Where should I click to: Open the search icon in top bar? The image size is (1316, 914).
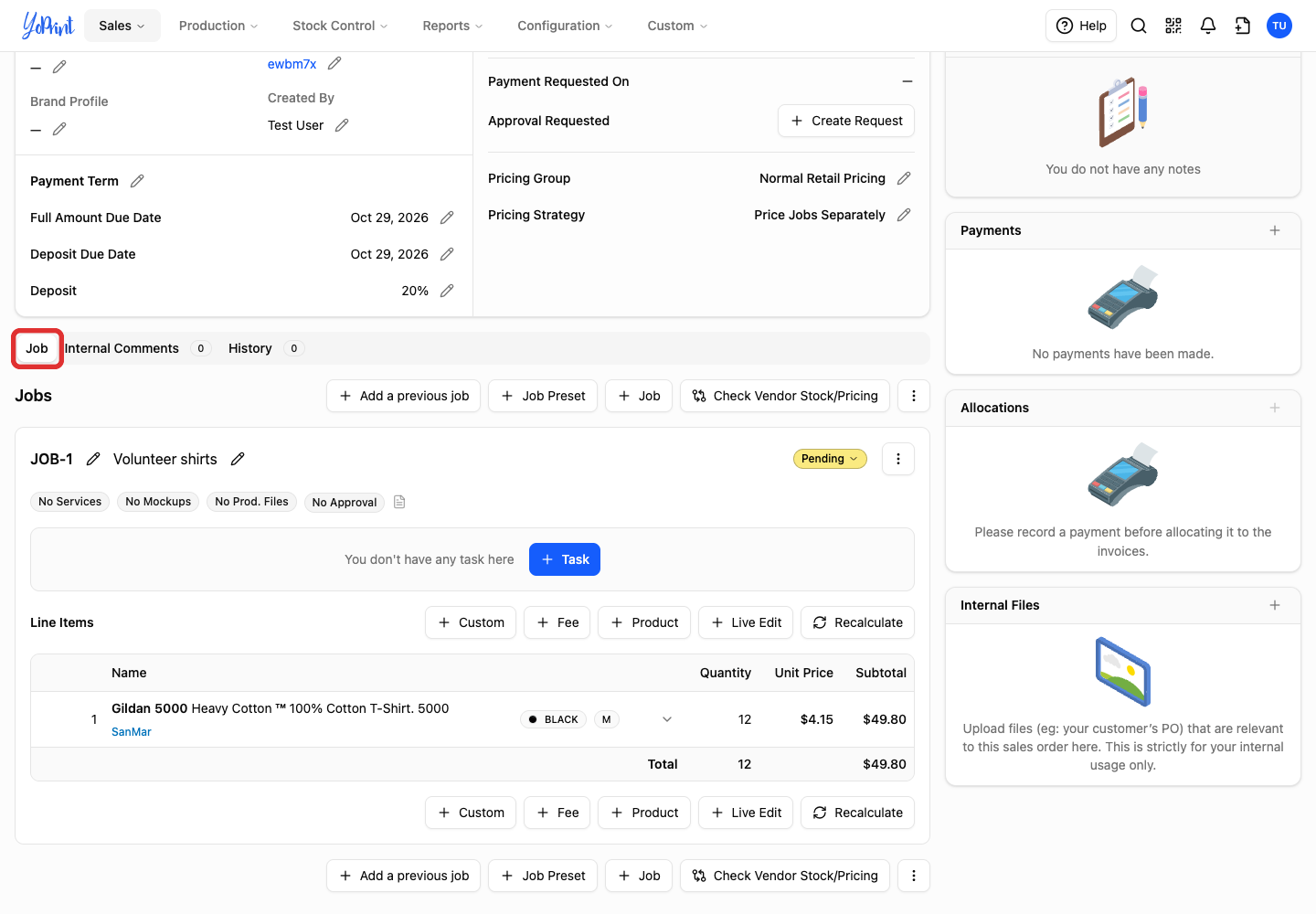tap(1139, 26)
